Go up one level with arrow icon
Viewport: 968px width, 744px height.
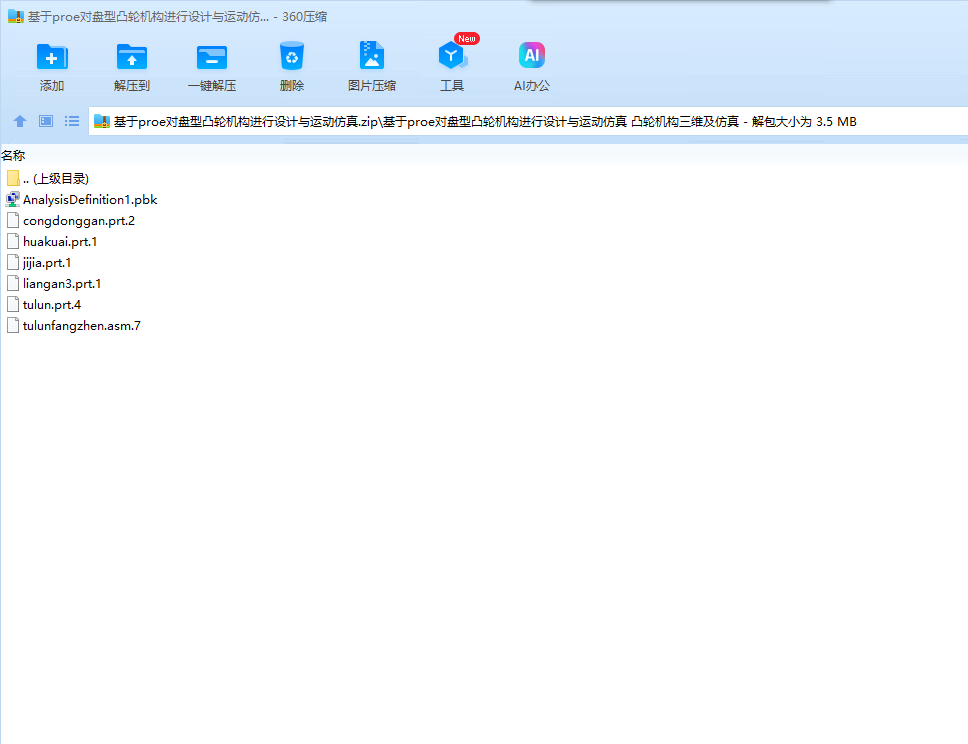click(20, 121)
